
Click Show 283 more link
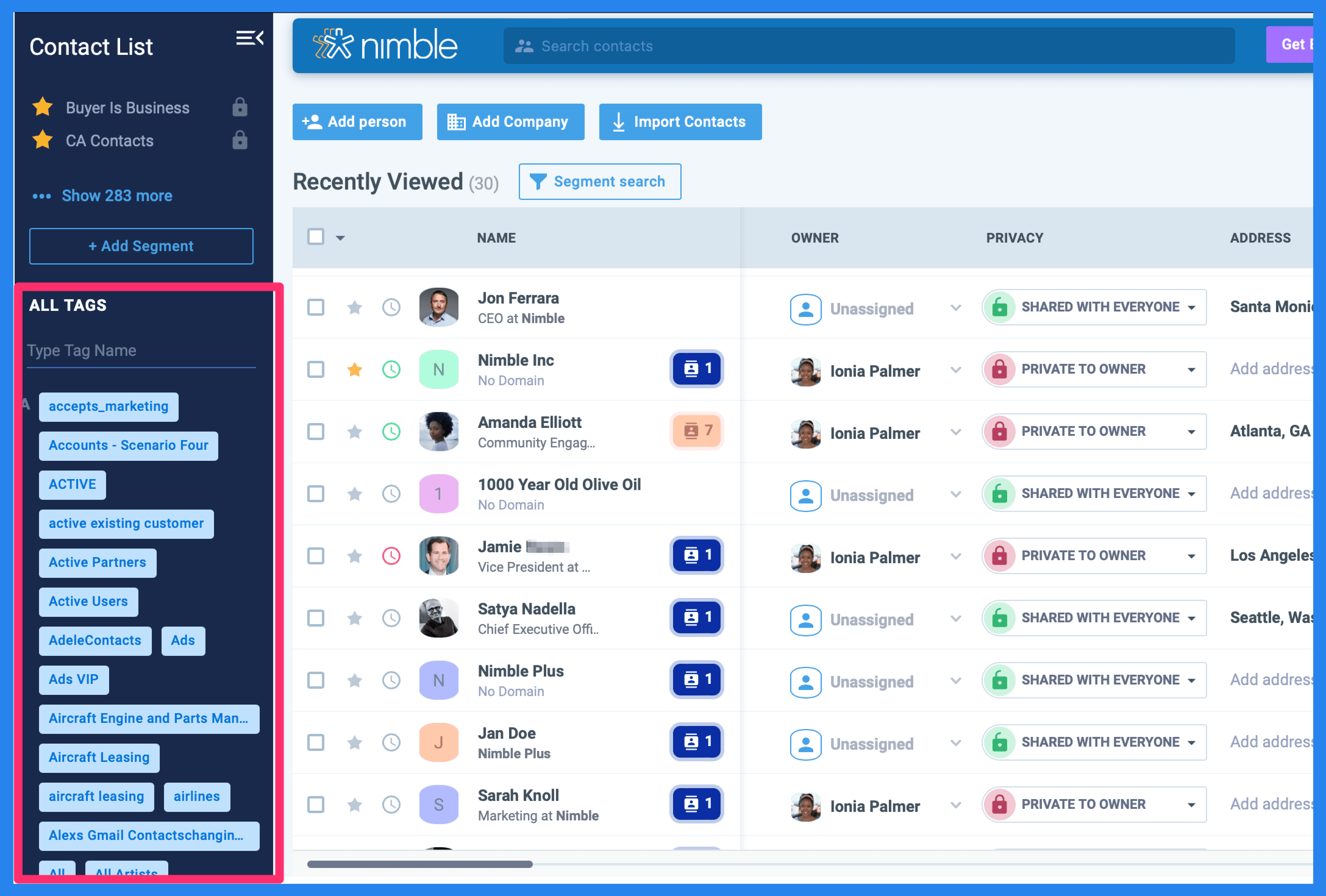coord(116,196)
